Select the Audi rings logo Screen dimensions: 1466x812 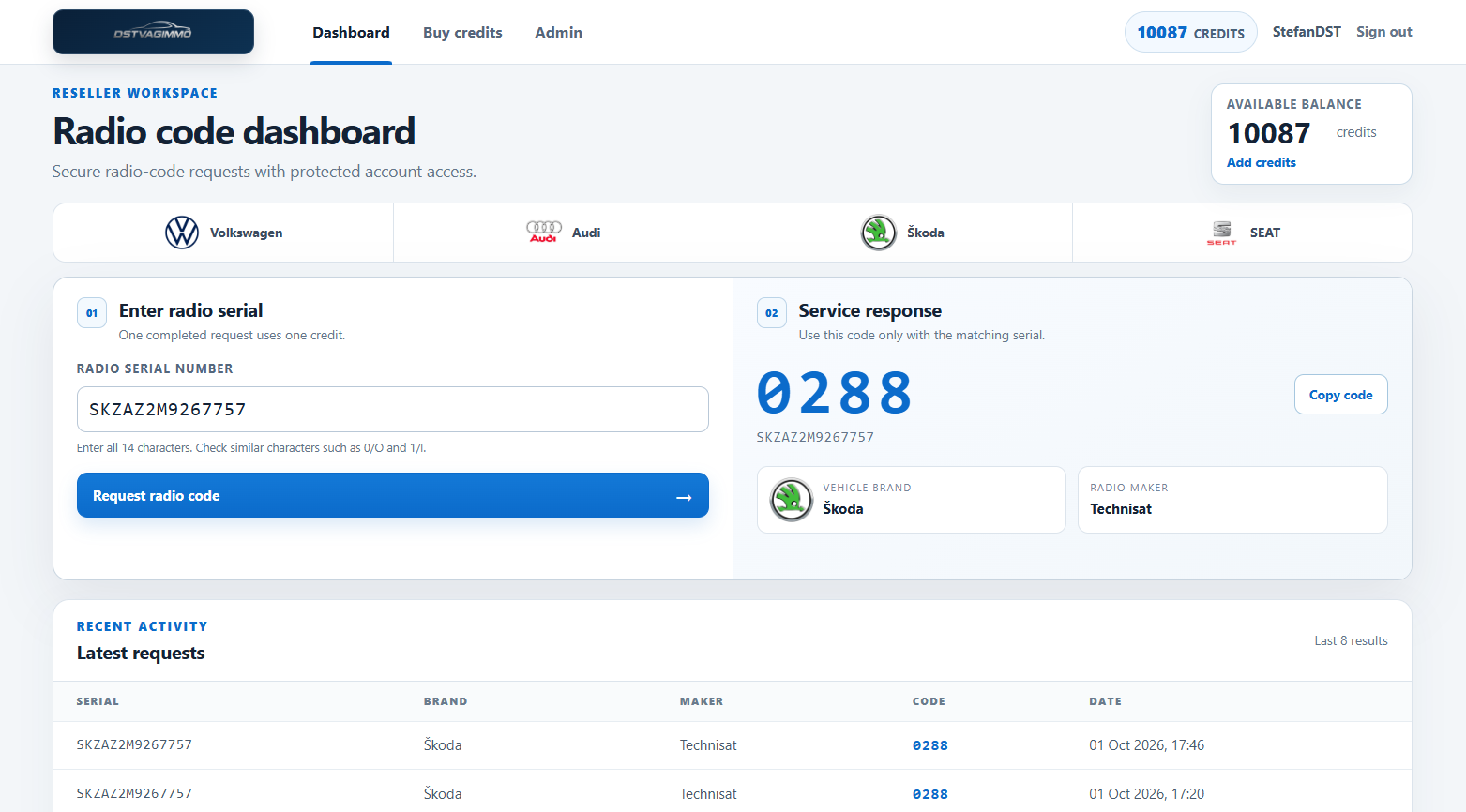tap(544, 232)
